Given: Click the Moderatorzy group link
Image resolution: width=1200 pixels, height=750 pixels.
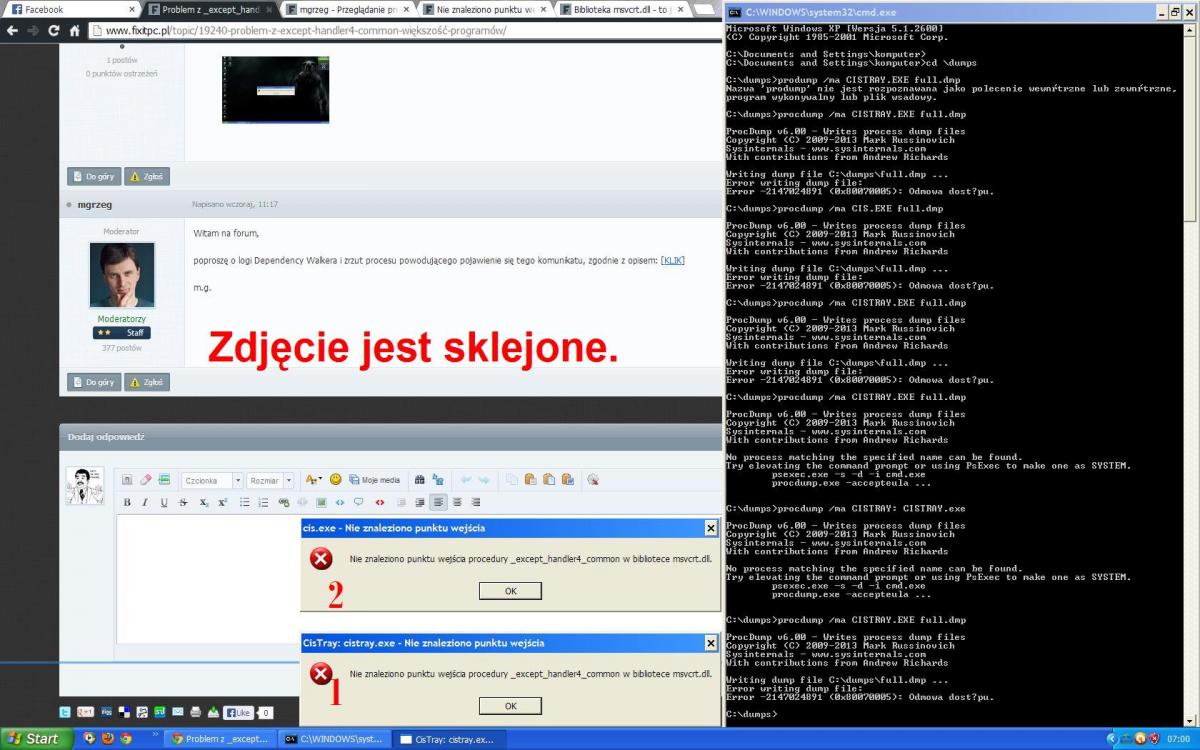Looking at the screenshot, I should (122, 318).
